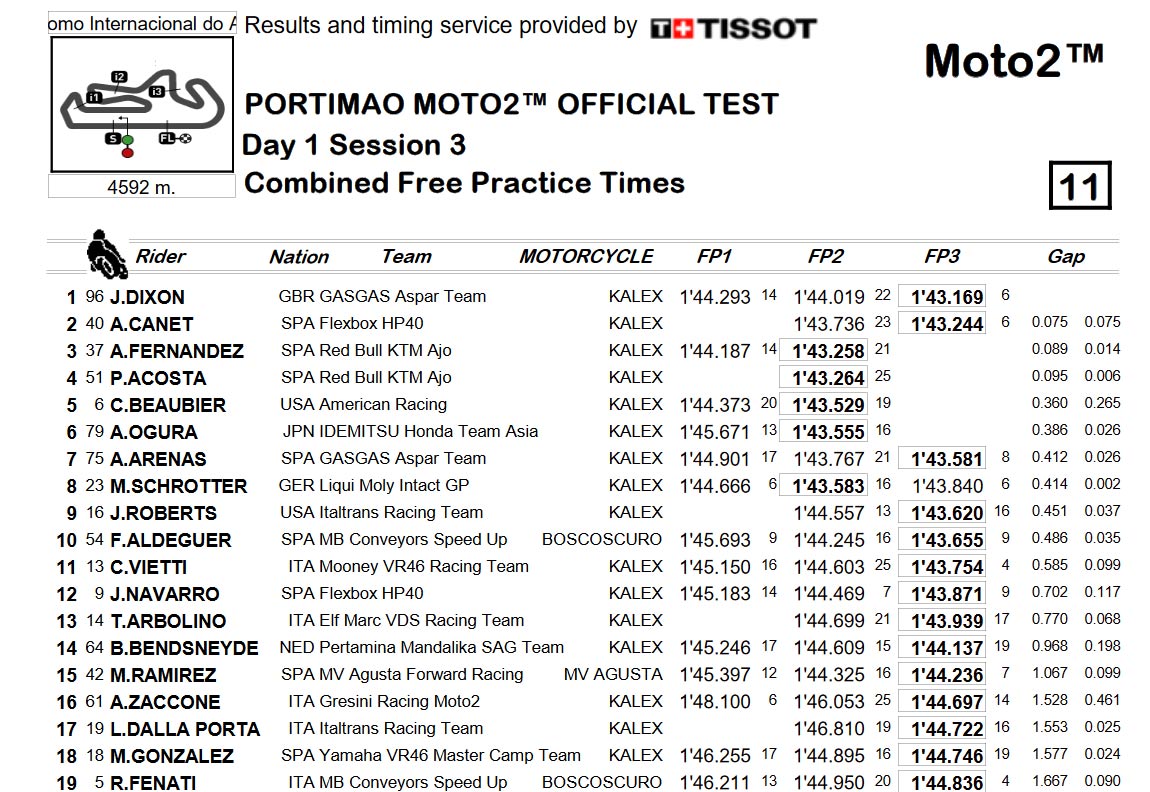This screenshot has height=792, width=1150.
Task: Click the circuit track map thumbnail
Action: 142,105
